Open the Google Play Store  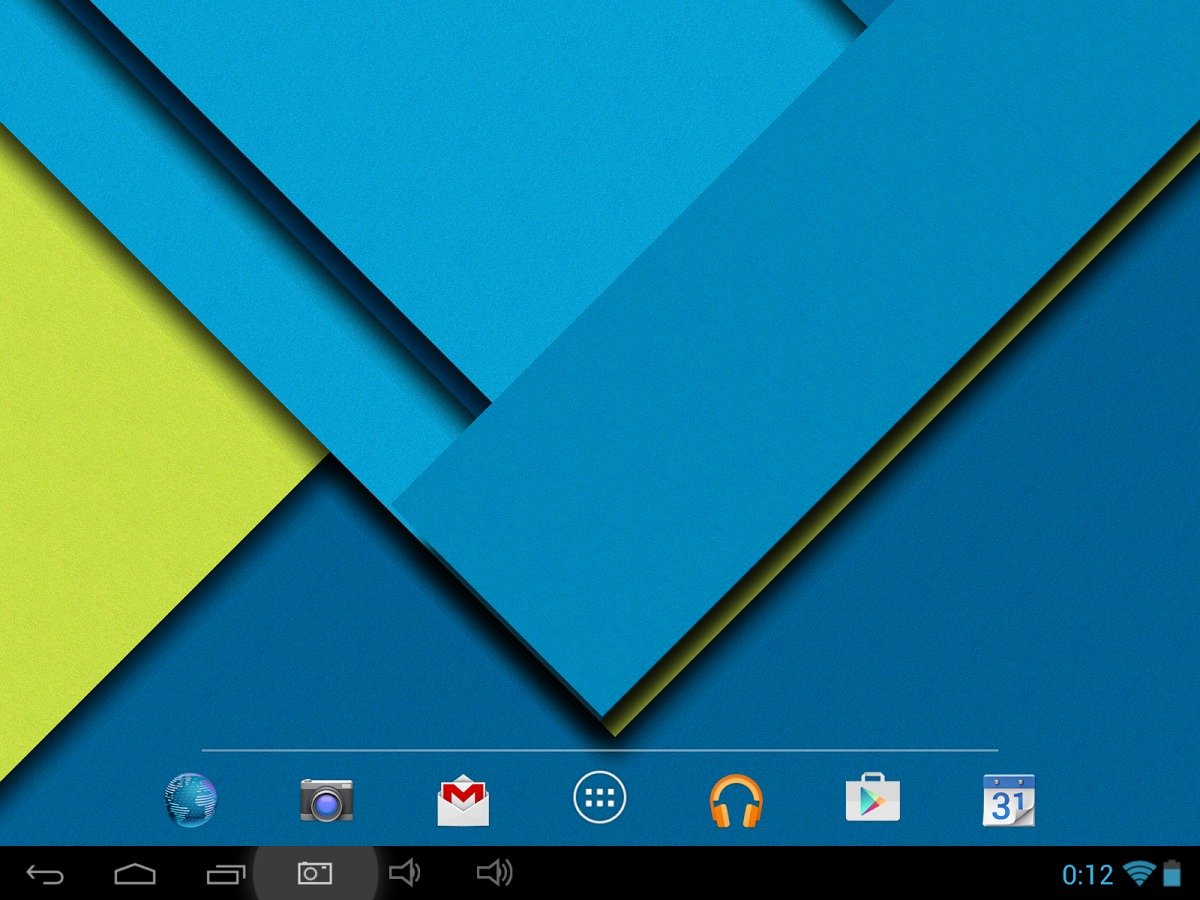[x=872, y=799]
